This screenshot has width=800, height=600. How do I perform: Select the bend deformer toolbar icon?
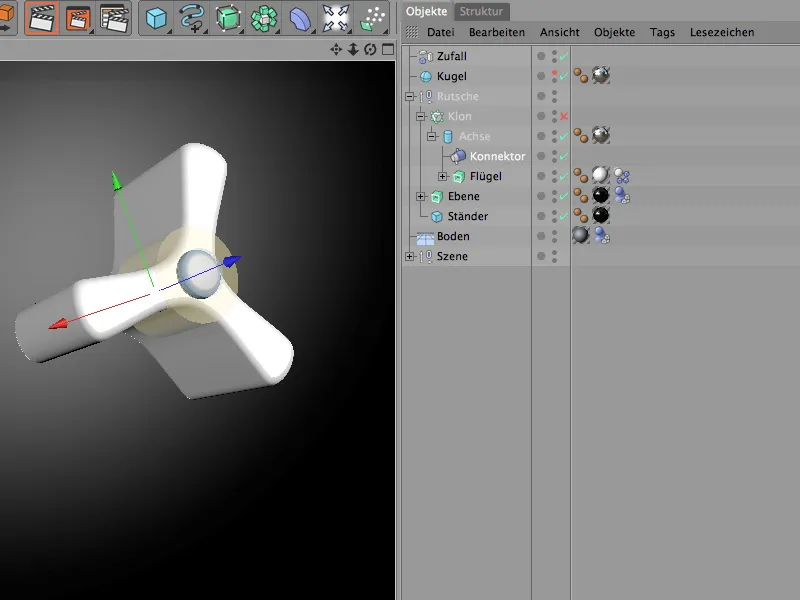pyautogui.click(x=300, y=18)
